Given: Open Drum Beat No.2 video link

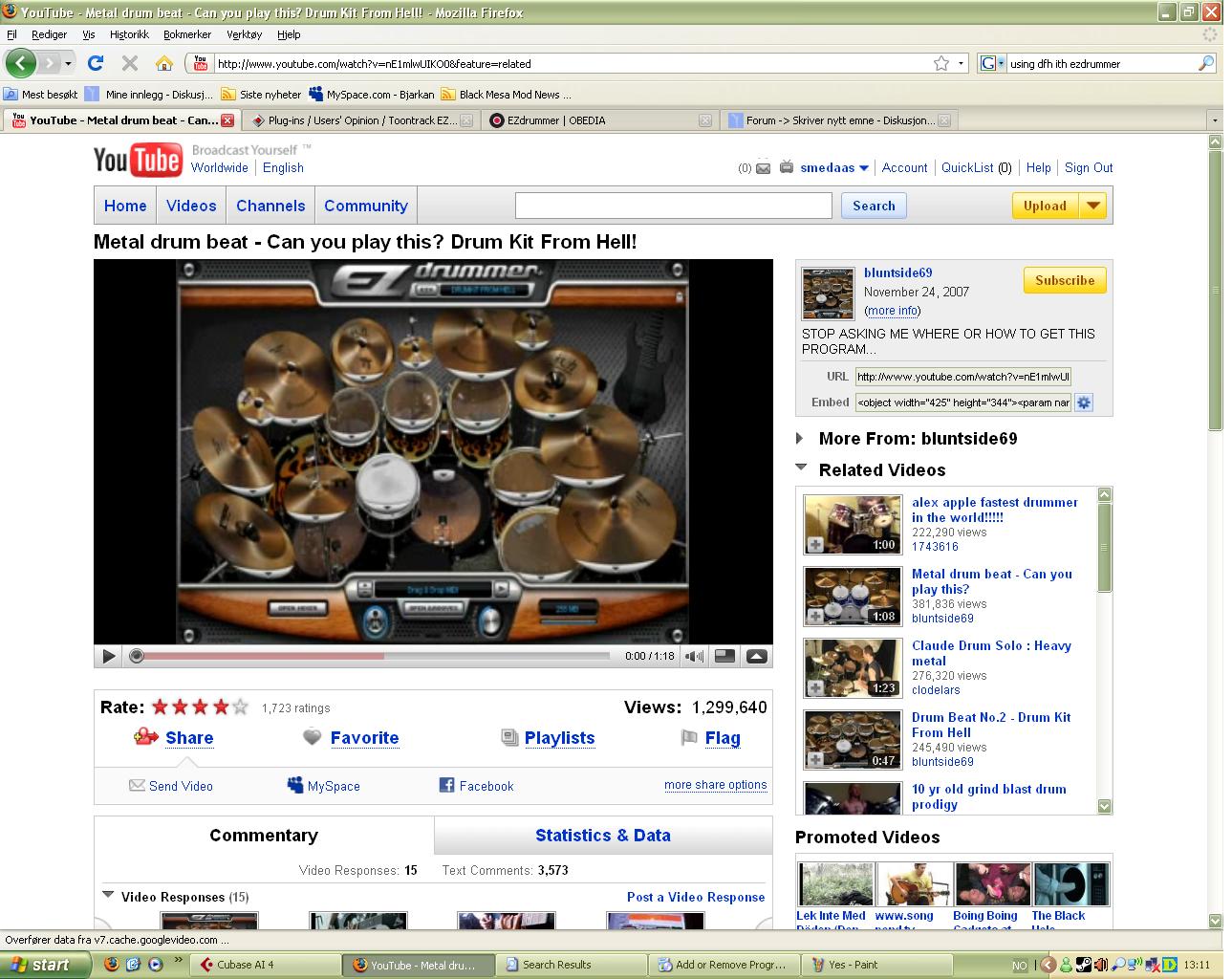Looking at the screenshot, I should [x=991, y=725].
